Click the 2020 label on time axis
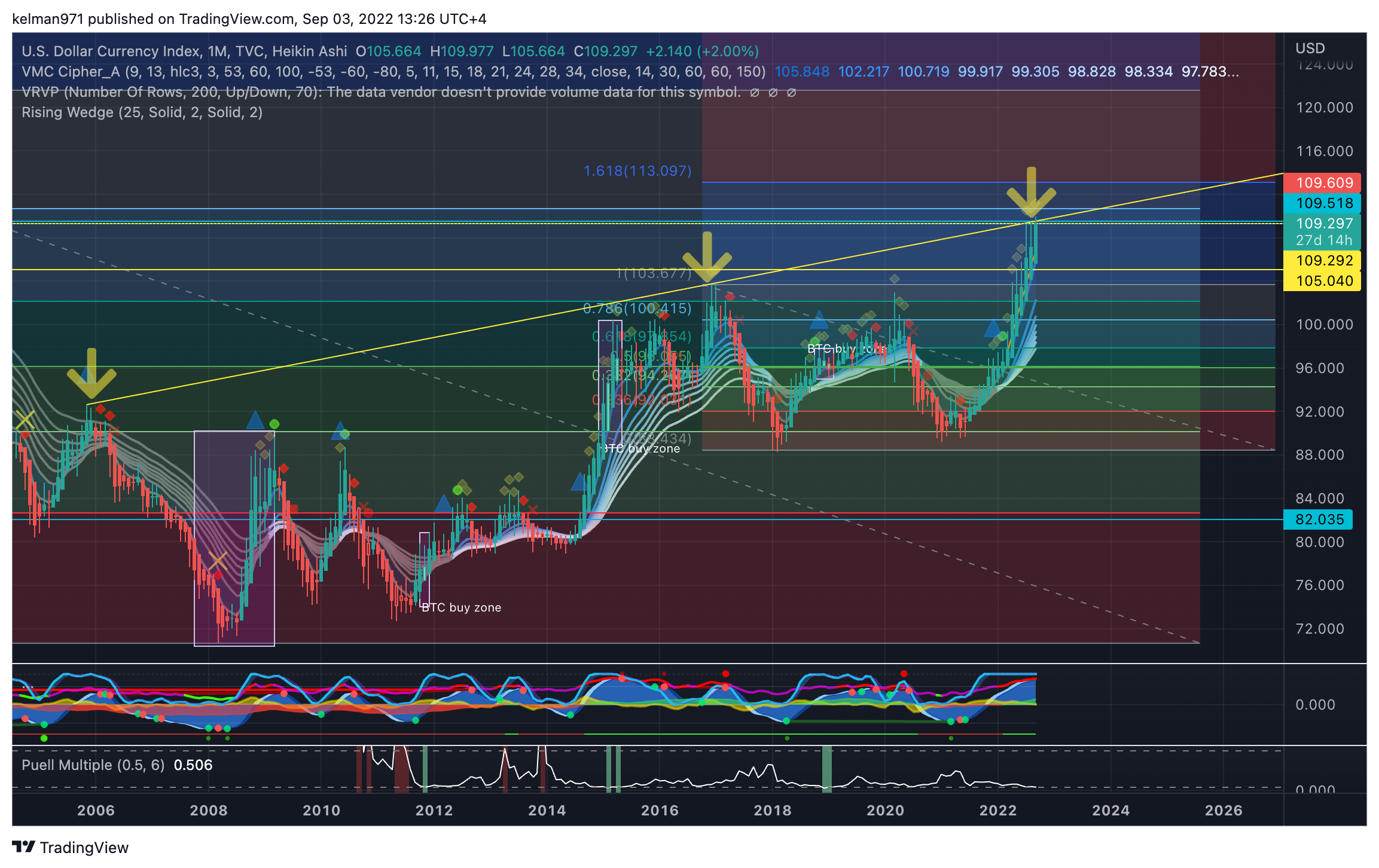This screenshot has width=1379, height=868. point(885,811)
